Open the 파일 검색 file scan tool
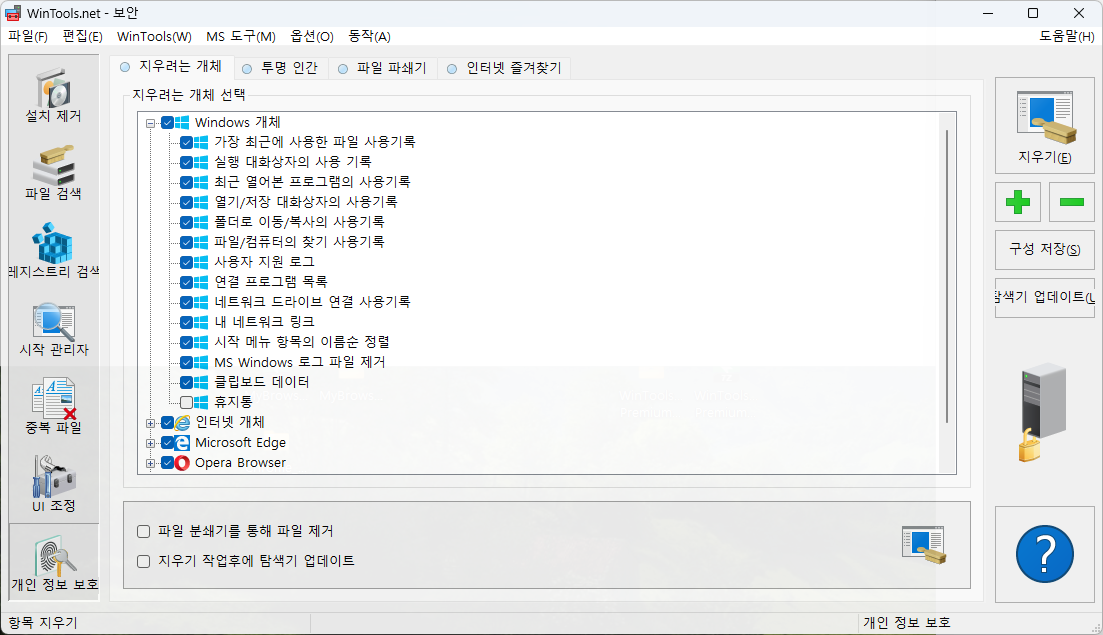Viewport: 1103px width, 635px height. click(x=53, y=173)
